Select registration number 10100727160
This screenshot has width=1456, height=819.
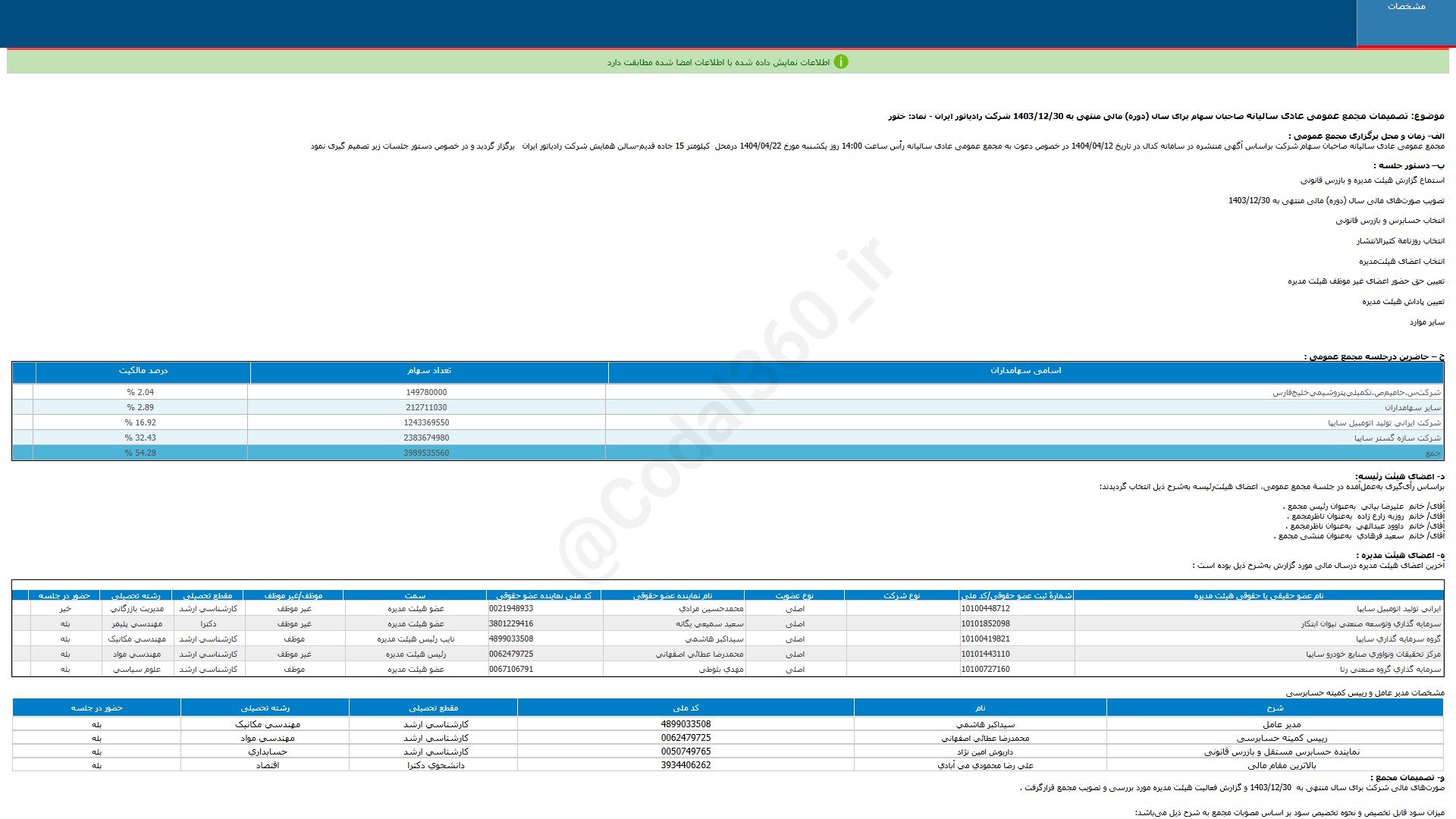point(985,670)
